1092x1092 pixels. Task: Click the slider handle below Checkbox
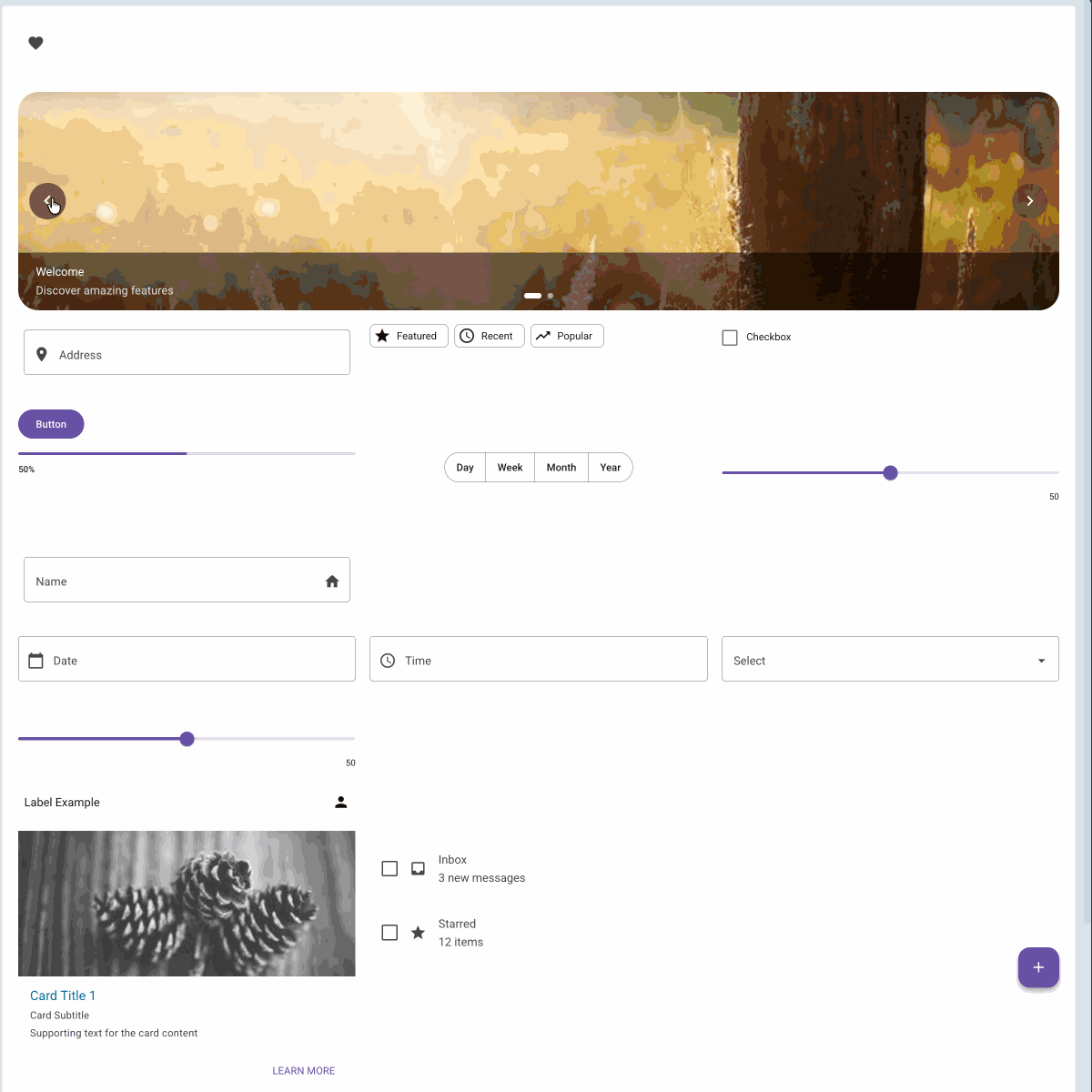[890, 473]
